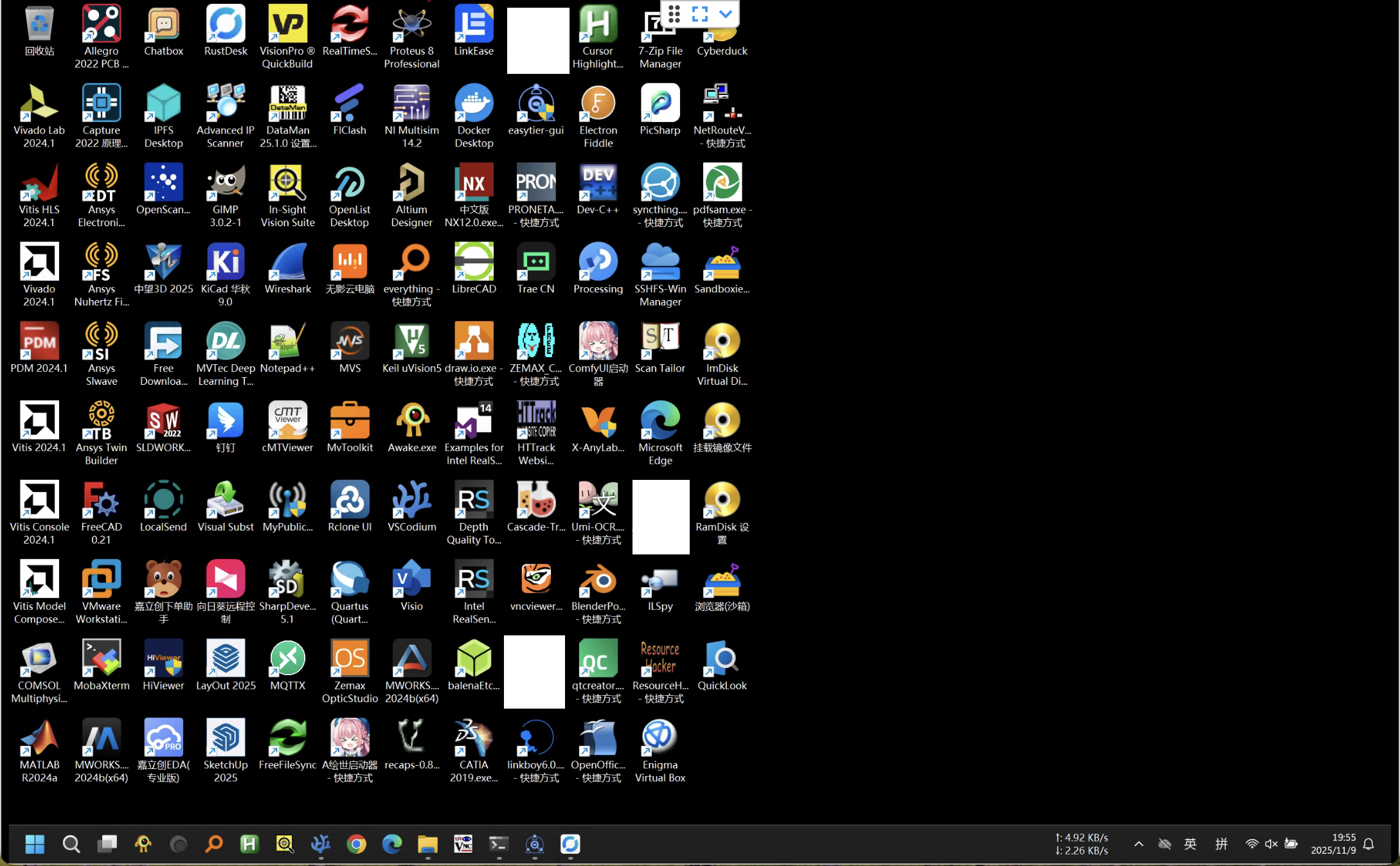
Task: Toggle the speaker mute tray icon
Action: pos(1271,844)
